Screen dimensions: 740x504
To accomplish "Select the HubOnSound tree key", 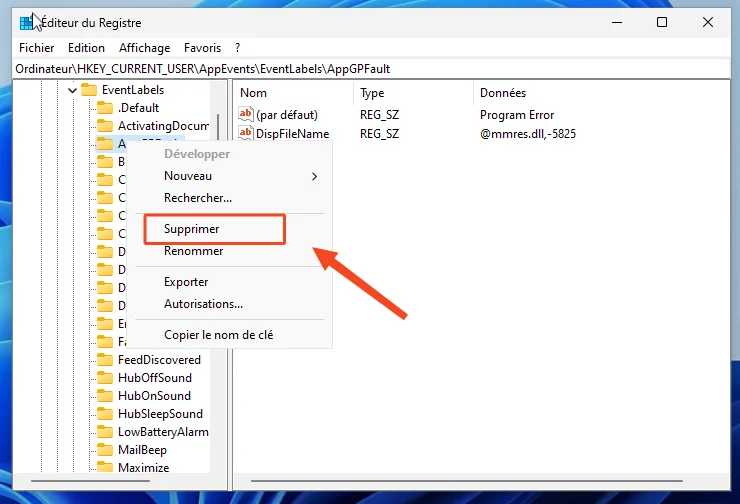I will point(154,396).
